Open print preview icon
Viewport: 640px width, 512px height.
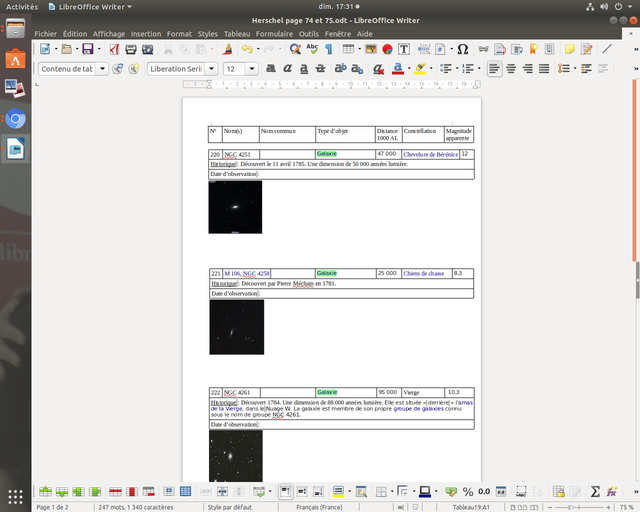[147, 49]
